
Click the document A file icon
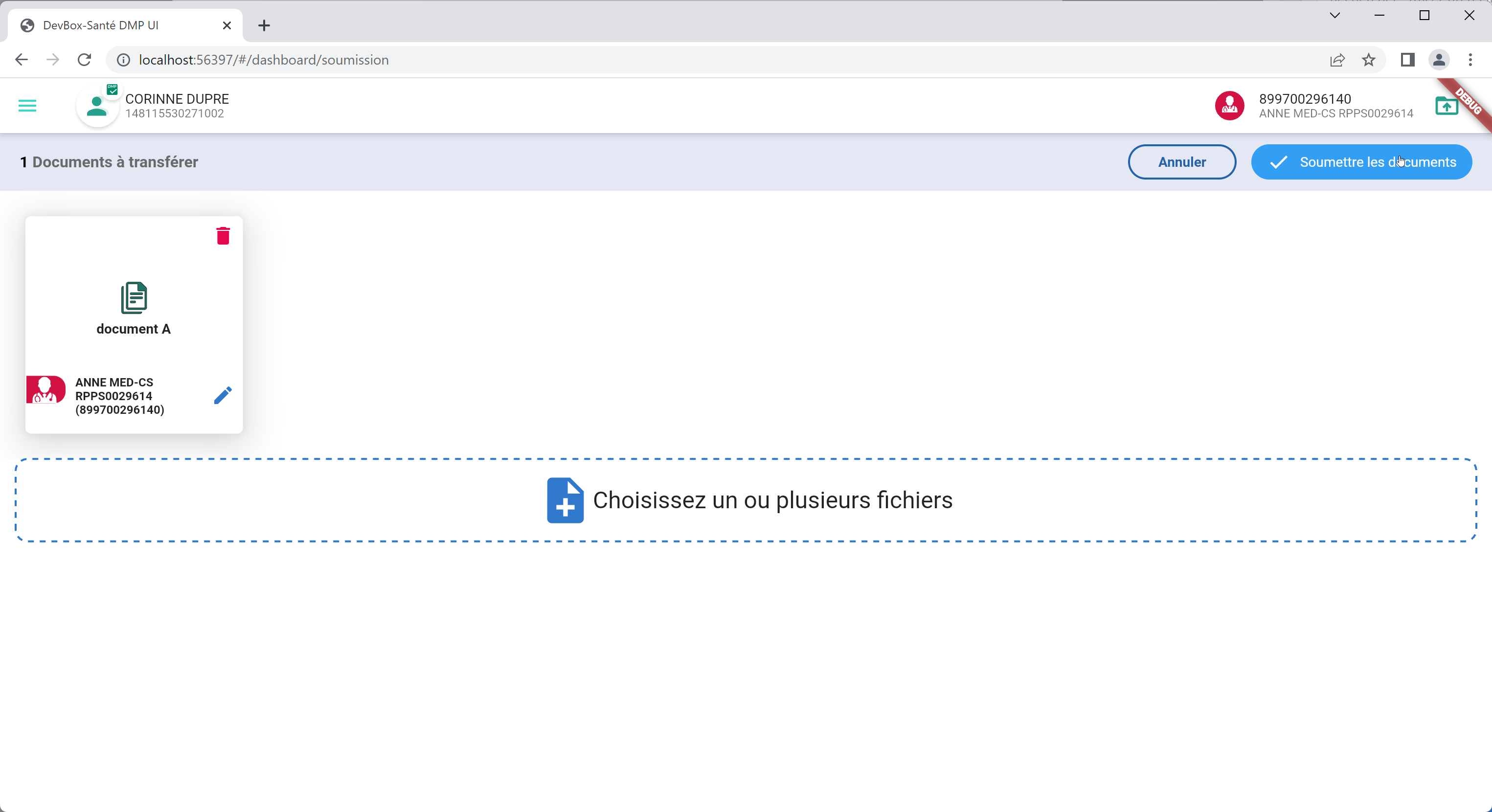point(134,298)
